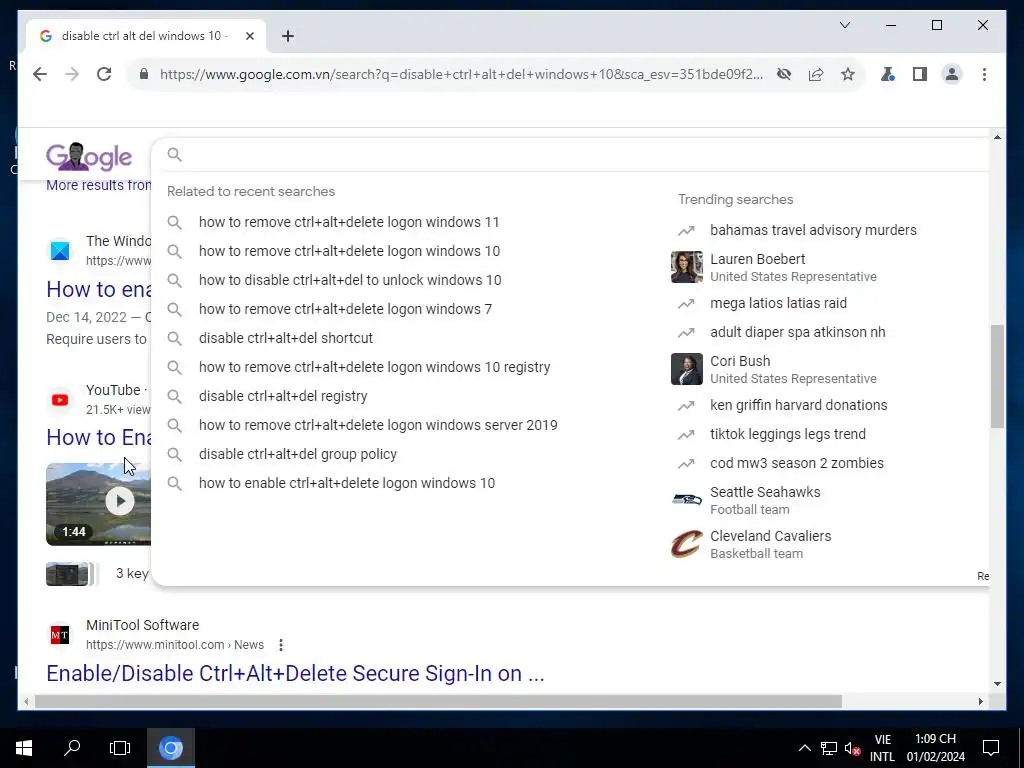Open the muted volume tray icon

pyautogui.click(x=852, y=748)
